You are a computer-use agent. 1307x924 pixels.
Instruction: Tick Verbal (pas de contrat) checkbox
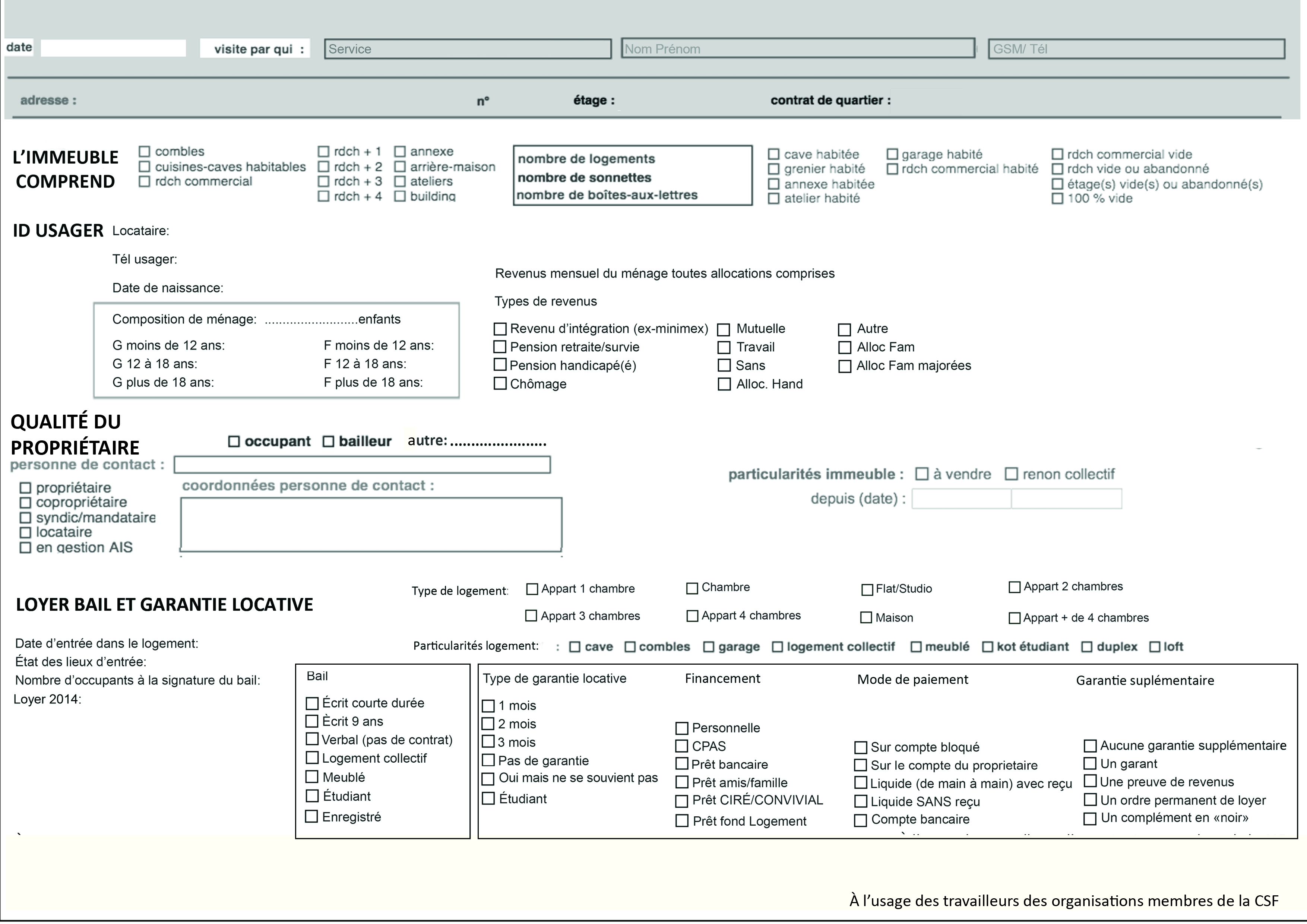click(312, 740)
